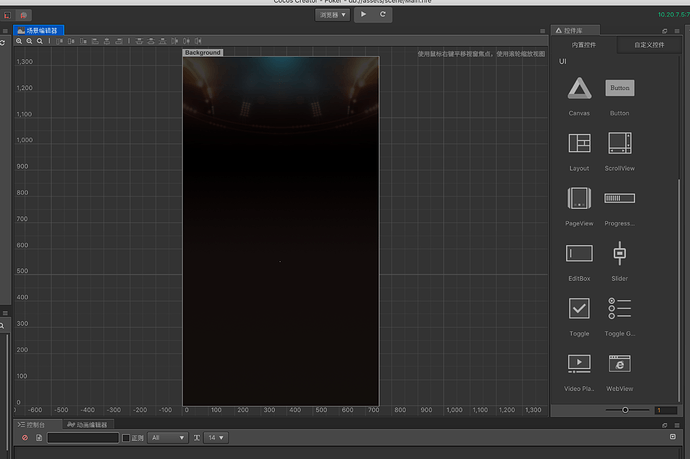
Task: Pick the ProgressBar widget icon
Action: (x=620, y=198)
